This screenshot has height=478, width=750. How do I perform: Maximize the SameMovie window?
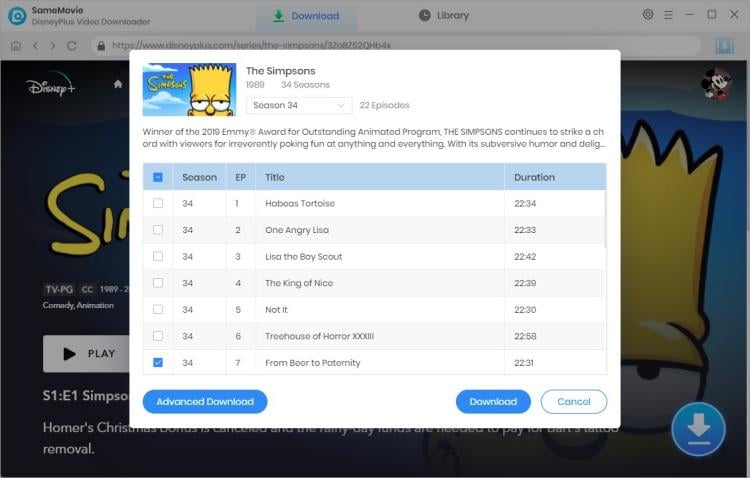tap(712, 15)
